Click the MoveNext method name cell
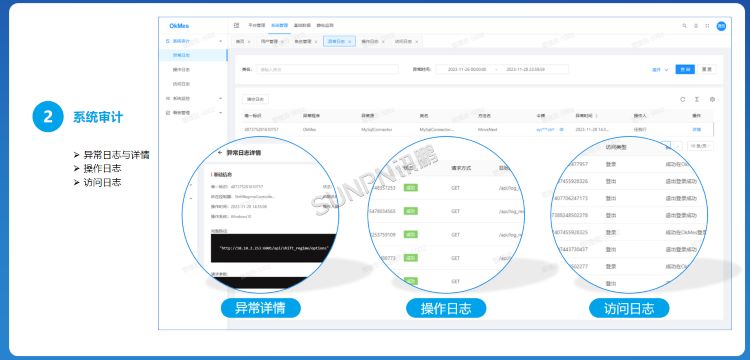This screenshot has width=750, height=360. click(x=487, y=130)
